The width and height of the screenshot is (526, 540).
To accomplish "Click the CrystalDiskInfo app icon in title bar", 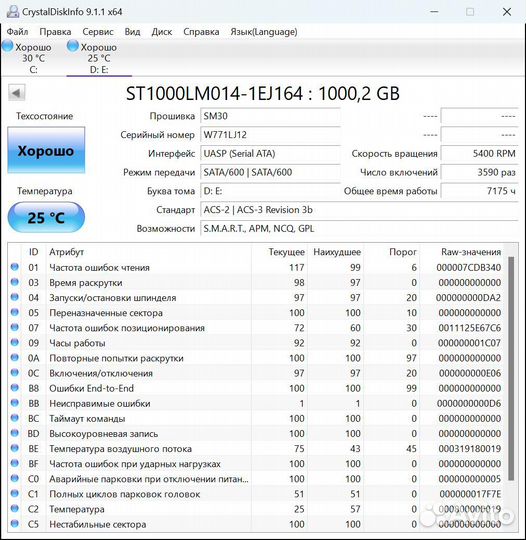I will click(x=12, y=12).
